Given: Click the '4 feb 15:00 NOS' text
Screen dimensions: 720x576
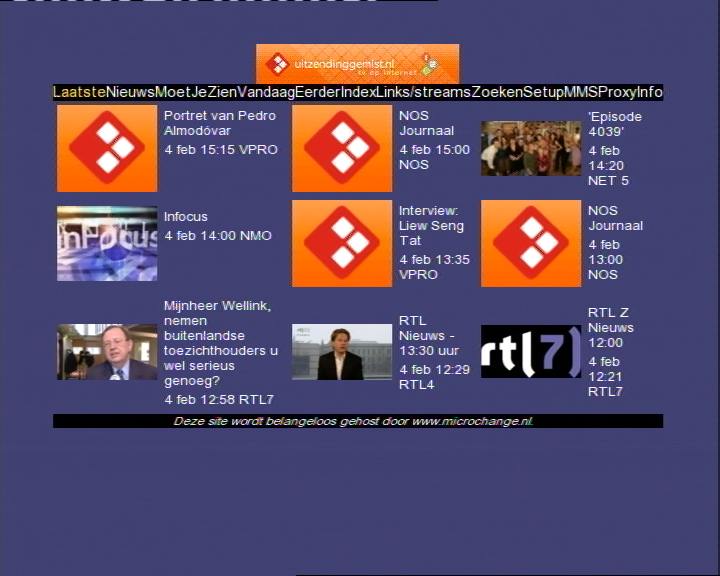Looking at the screenshot, I should [x=434, y=157].
